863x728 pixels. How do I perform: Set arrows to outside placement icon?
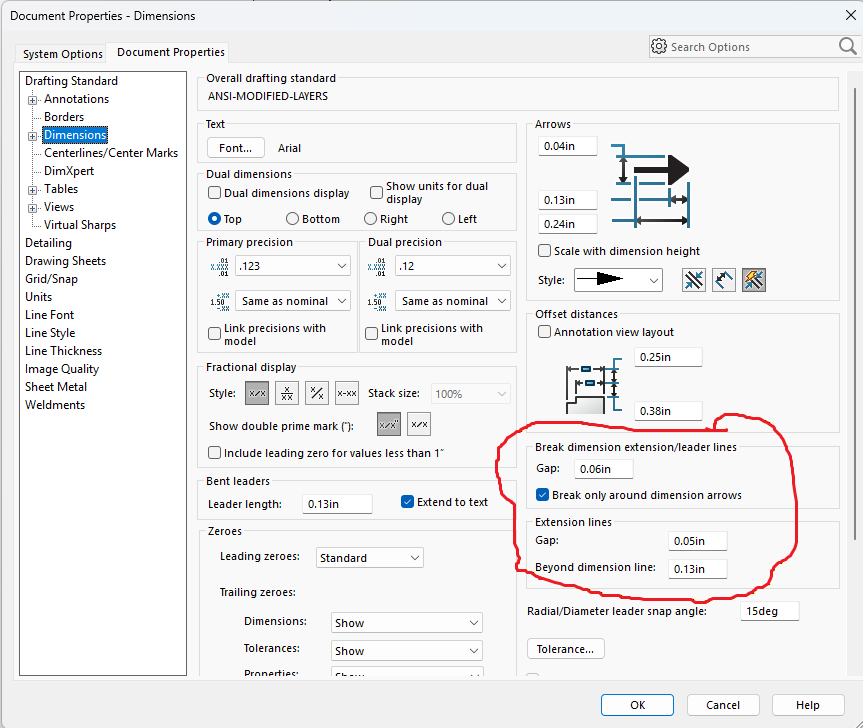coord(694,281)
